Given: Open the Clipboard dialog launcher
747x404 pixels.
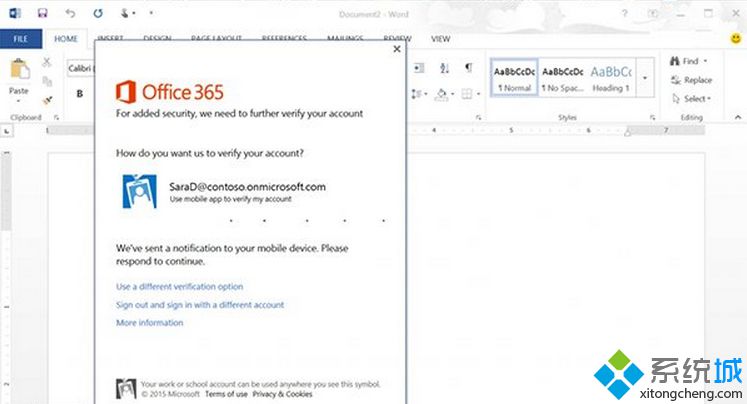Looking at the screenshot, I should click(56, 117).
